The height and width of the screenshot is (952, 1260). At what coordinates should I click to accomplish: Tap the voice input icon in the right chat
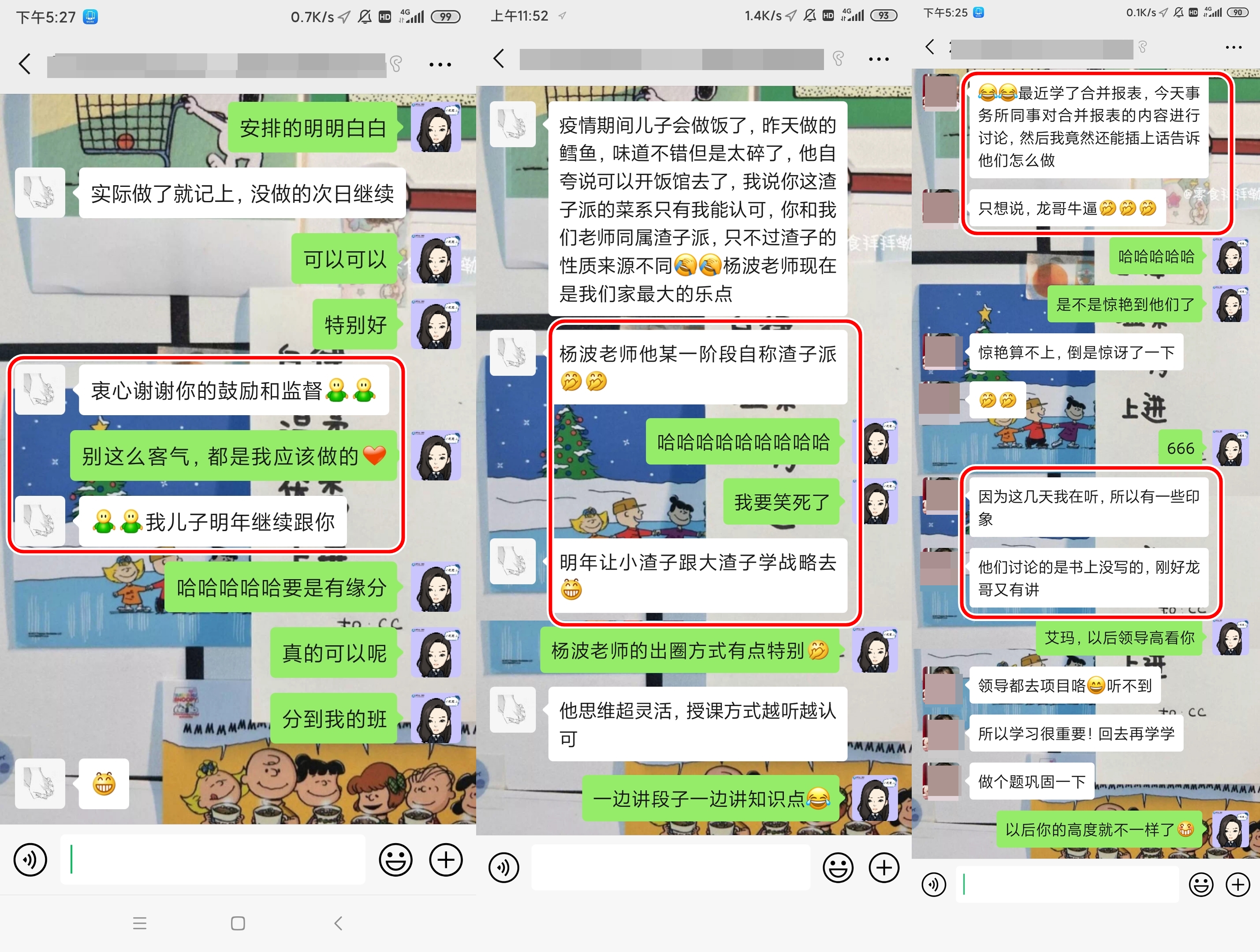pos(934,884)
